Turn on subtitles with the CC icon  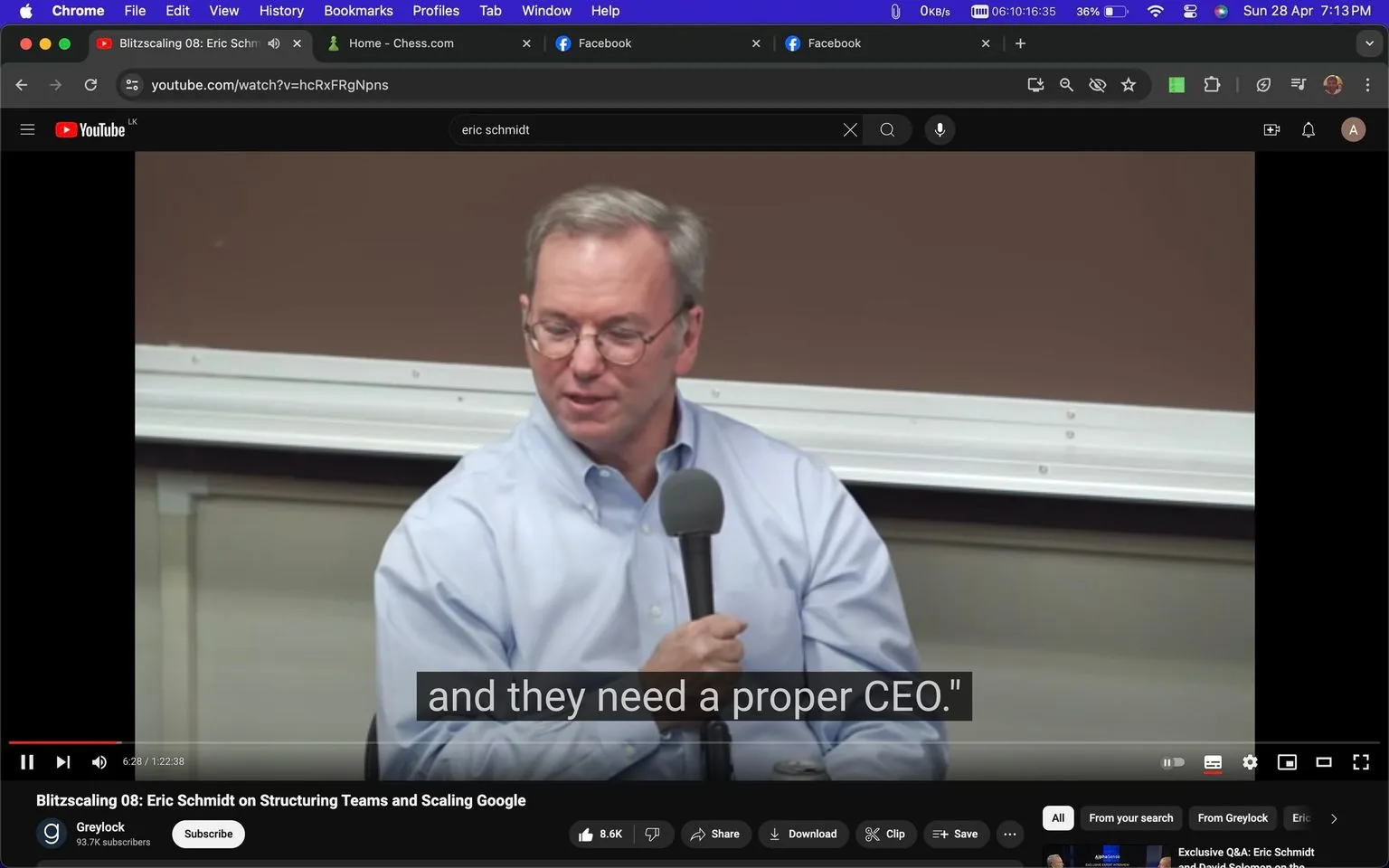click(1213, 761)
